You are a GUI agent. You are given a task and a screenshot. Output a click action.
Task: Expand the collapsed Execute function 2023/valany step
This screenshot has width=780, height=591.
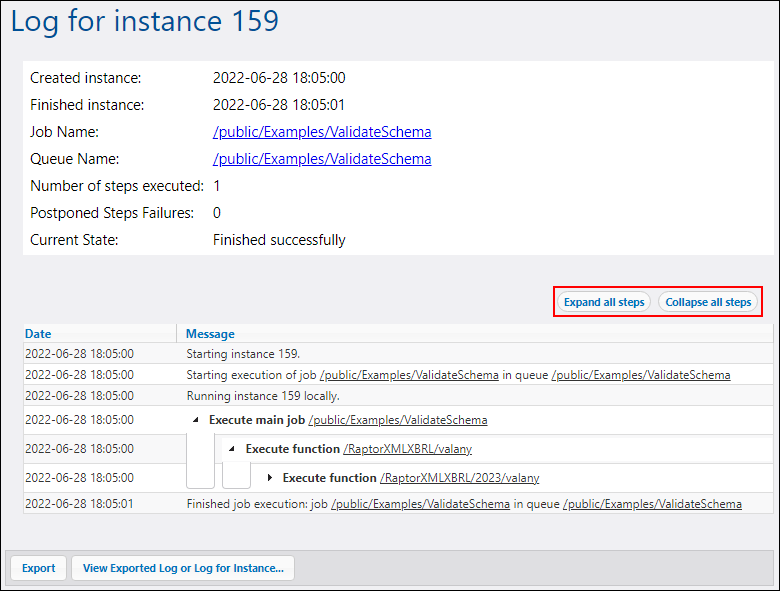tap(270, 478)
